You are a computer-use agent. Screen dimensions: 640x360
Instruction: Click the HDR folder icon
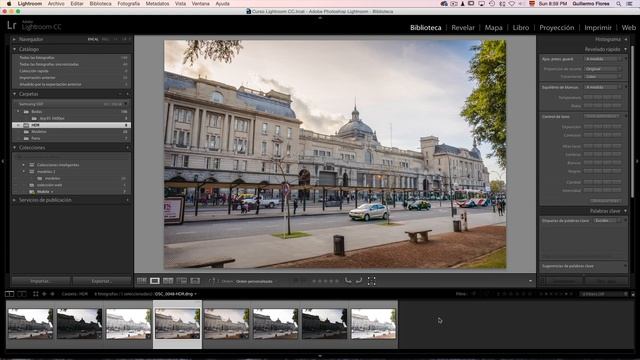coord(26,125)
